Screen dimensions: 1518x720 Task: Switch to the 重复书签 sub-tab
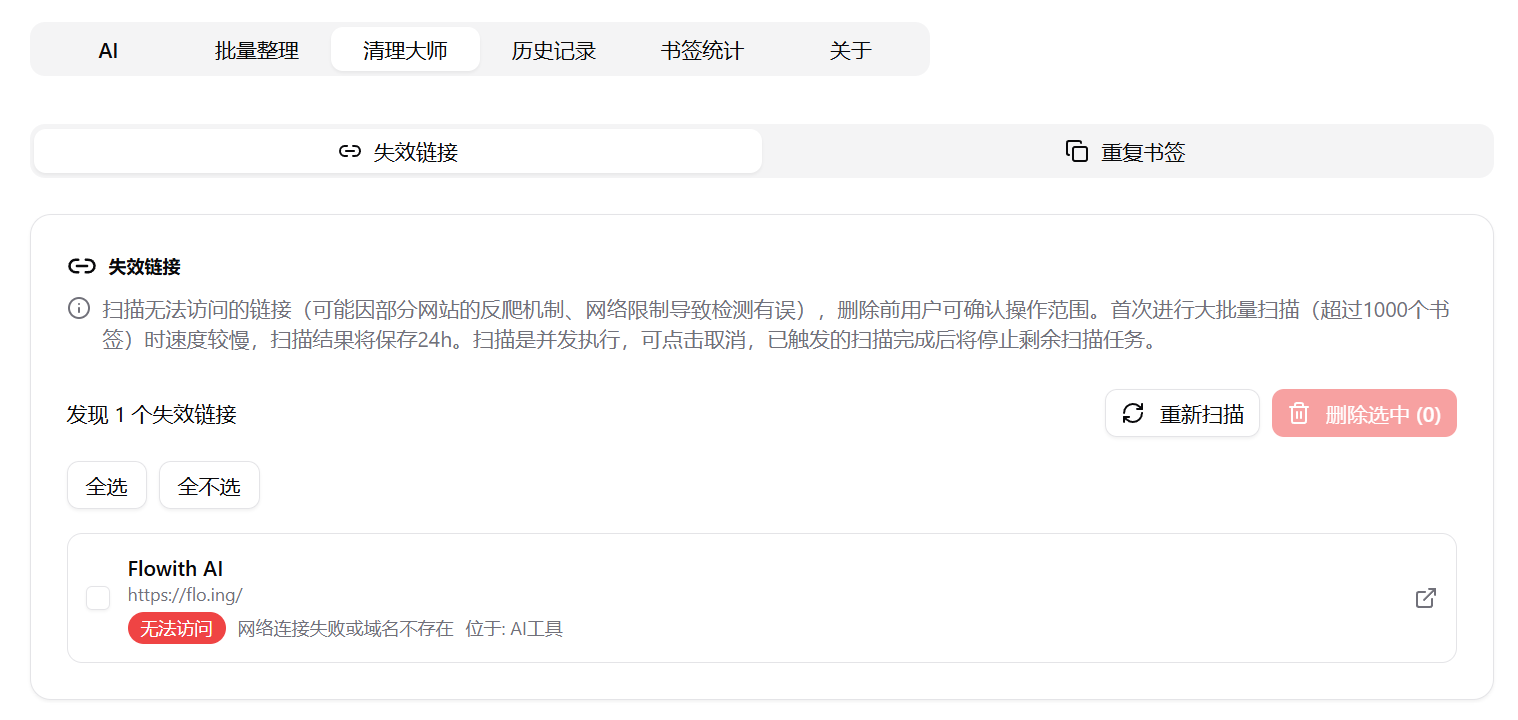point(1126,151)
